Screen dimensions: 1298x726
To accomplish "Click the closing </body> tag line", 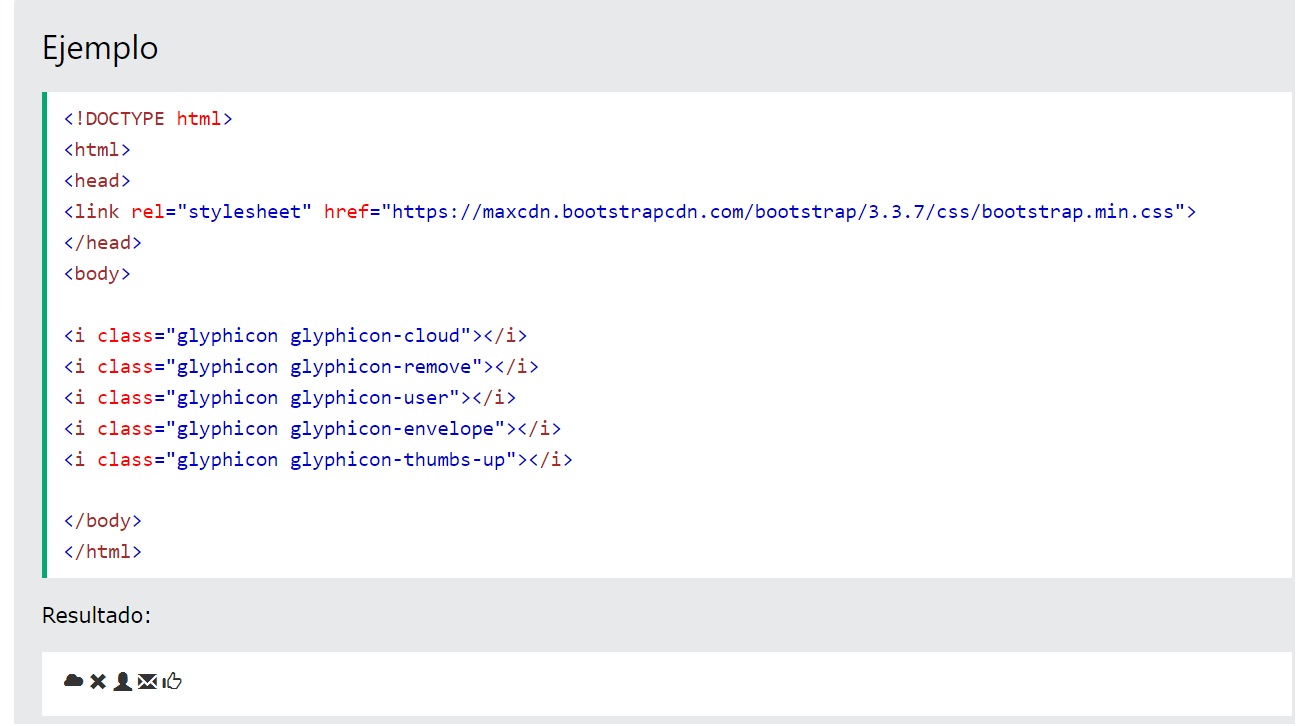I will tap(103, 521).
